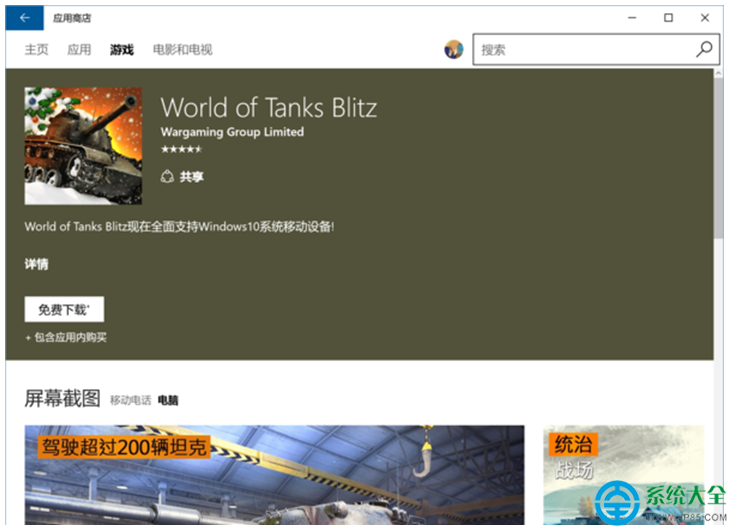Viewport: 729px width, 528px height.
Task: Switch to the 应用 tab
Action: click(x=79, y=50)
